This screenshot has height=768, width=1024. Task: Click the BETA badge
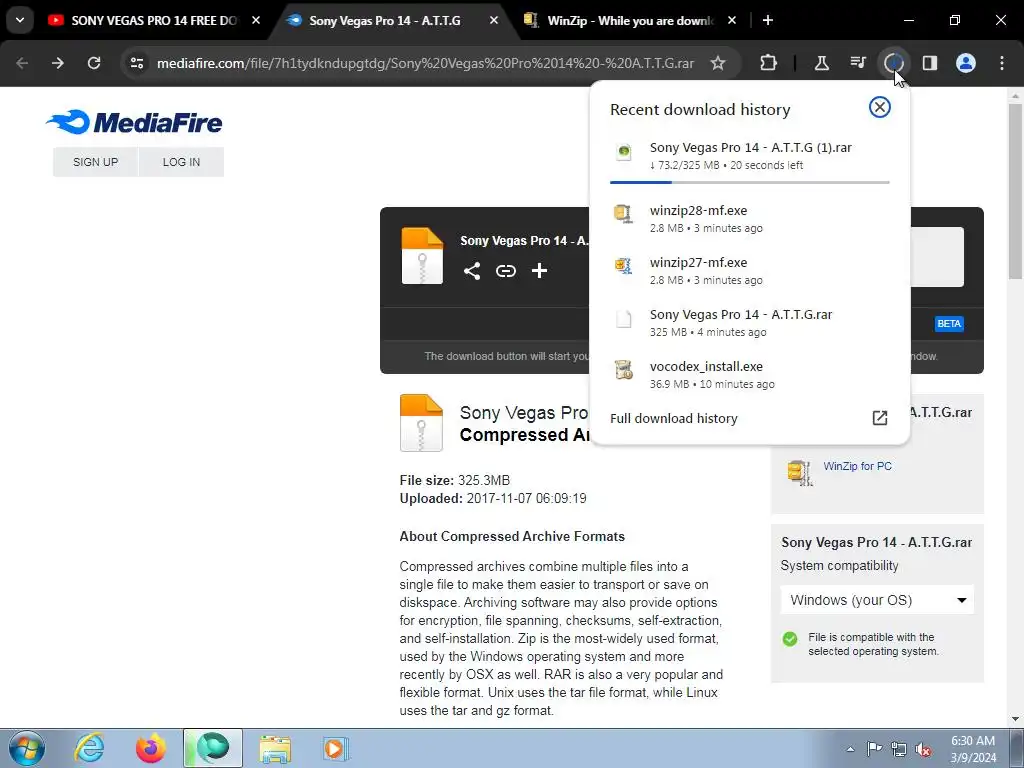point(949,323)
